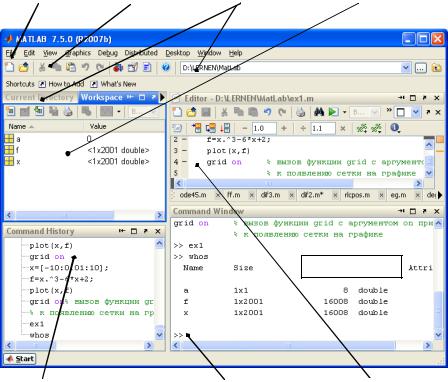Image resolution: width=448 pixels, height=382 pixels.
Task: Open the File menu
Action: [10, 53]
